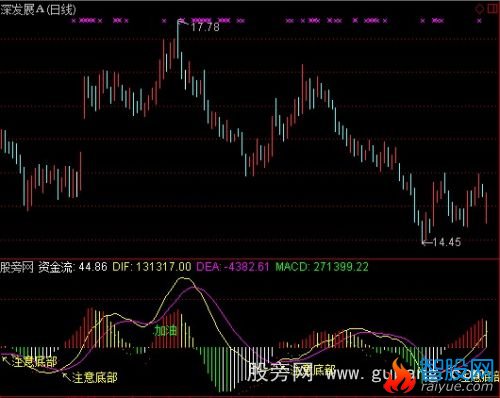Click the MACD: 271399.22 indicator value
The image size is (500, 398).
pyautogui.click(x=322, y=267)
